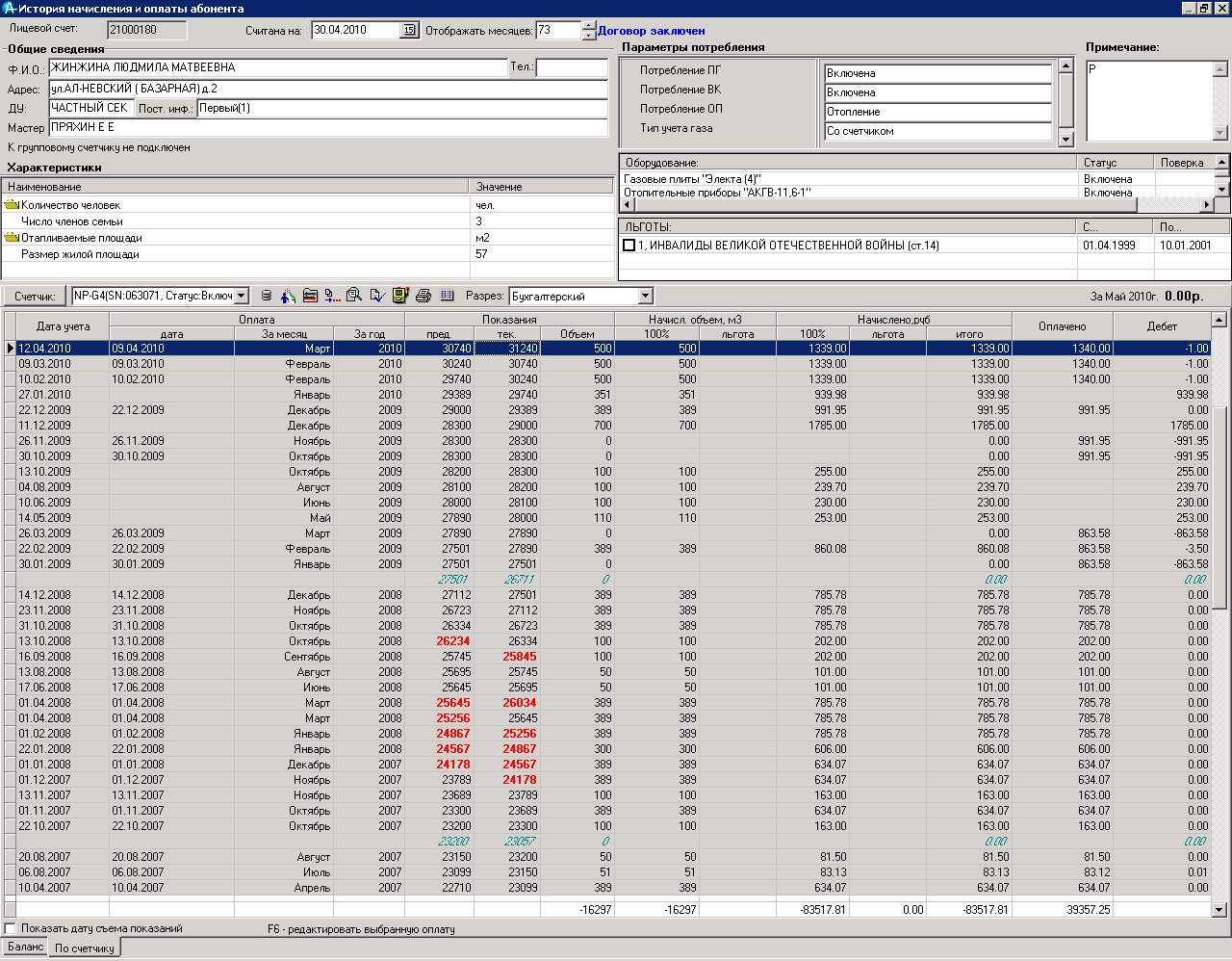Image resolution: width=1232 pixels, height=961 pixels.
Task: Click the grid table icon in toolbar
Action: tap(447, 296)
